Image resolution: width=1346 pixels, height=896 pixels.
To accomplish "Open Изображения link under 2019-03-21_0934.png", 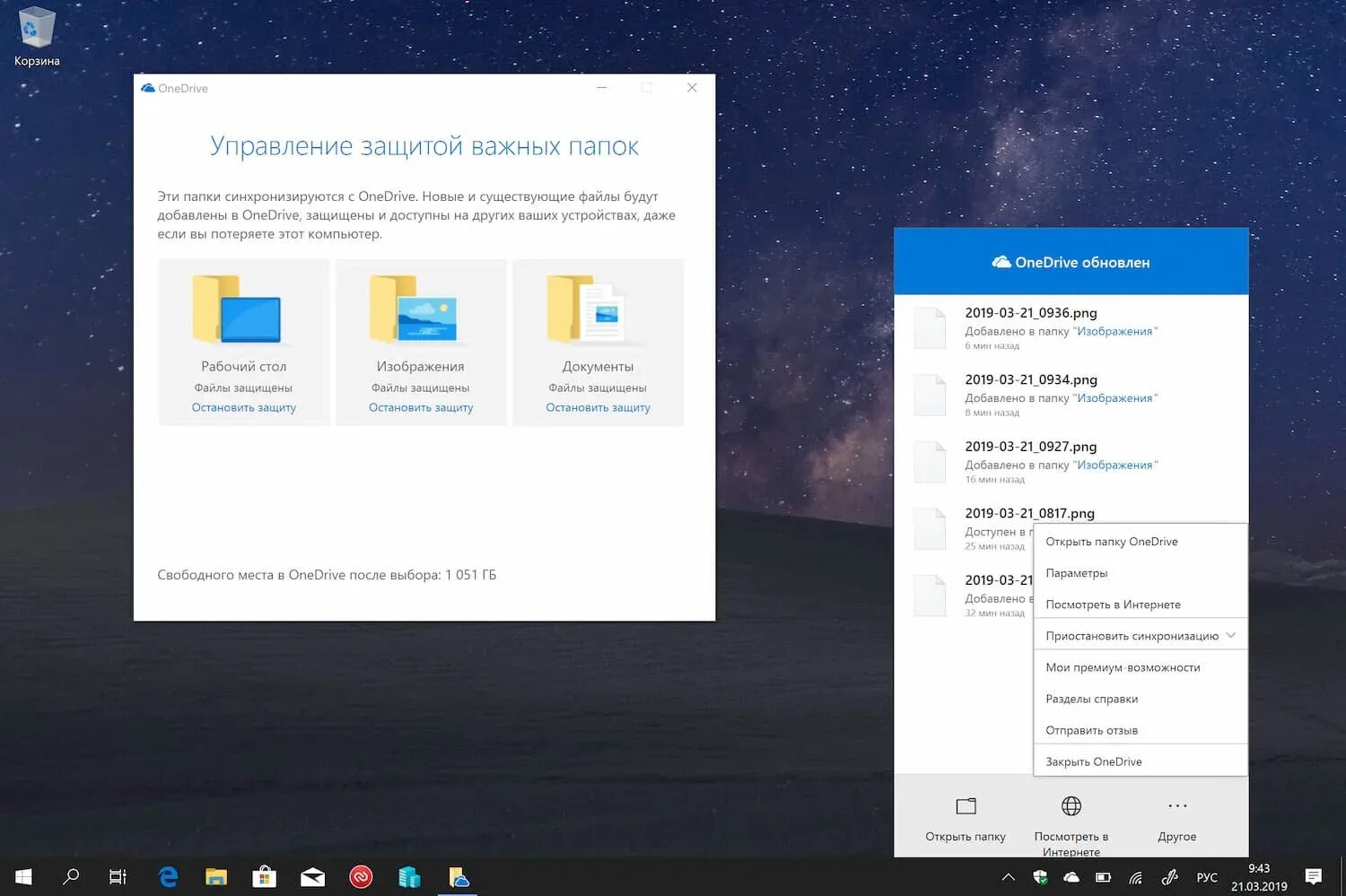I will pos(1114,398).
